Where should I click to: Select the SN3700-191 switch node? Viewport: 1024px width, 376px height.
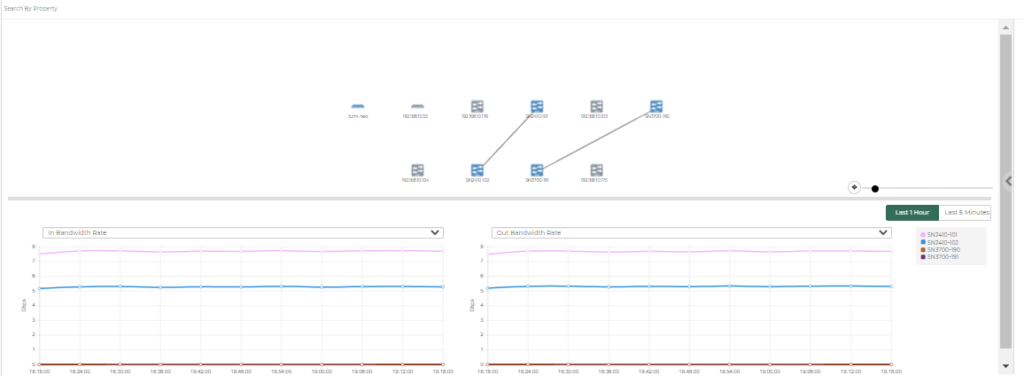tap(537, 170)
